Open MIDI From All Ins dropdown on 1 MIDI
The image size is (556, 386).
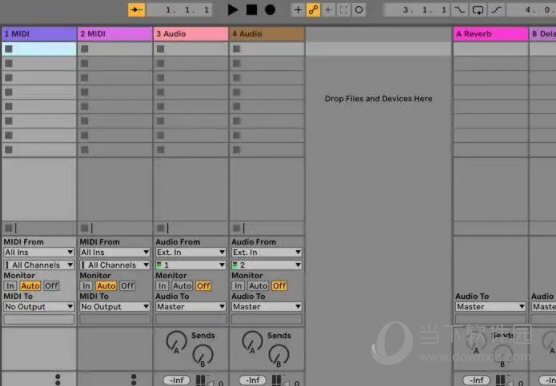click(x=39, y=252)
